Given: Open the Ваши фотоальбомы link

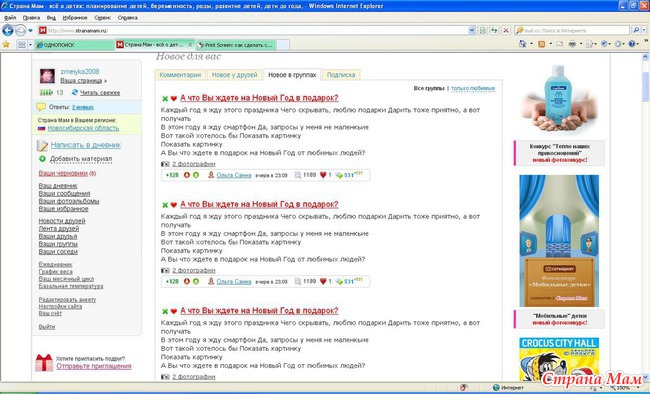Looking at the screenshot, I should pyautogui.click(x=69, y=201).
